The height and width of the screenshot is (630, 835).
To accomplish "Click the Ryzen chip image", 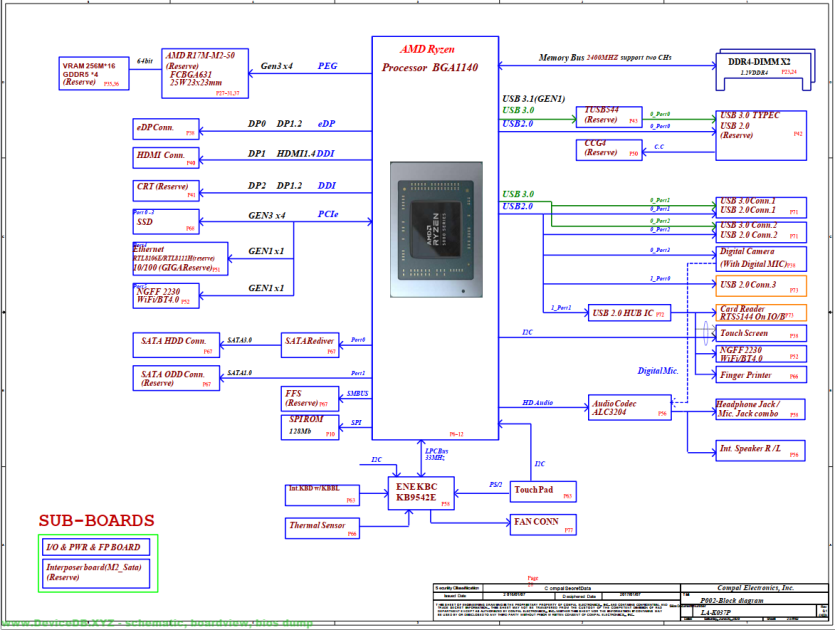I will pyautogui.click(x=437, y=230).
